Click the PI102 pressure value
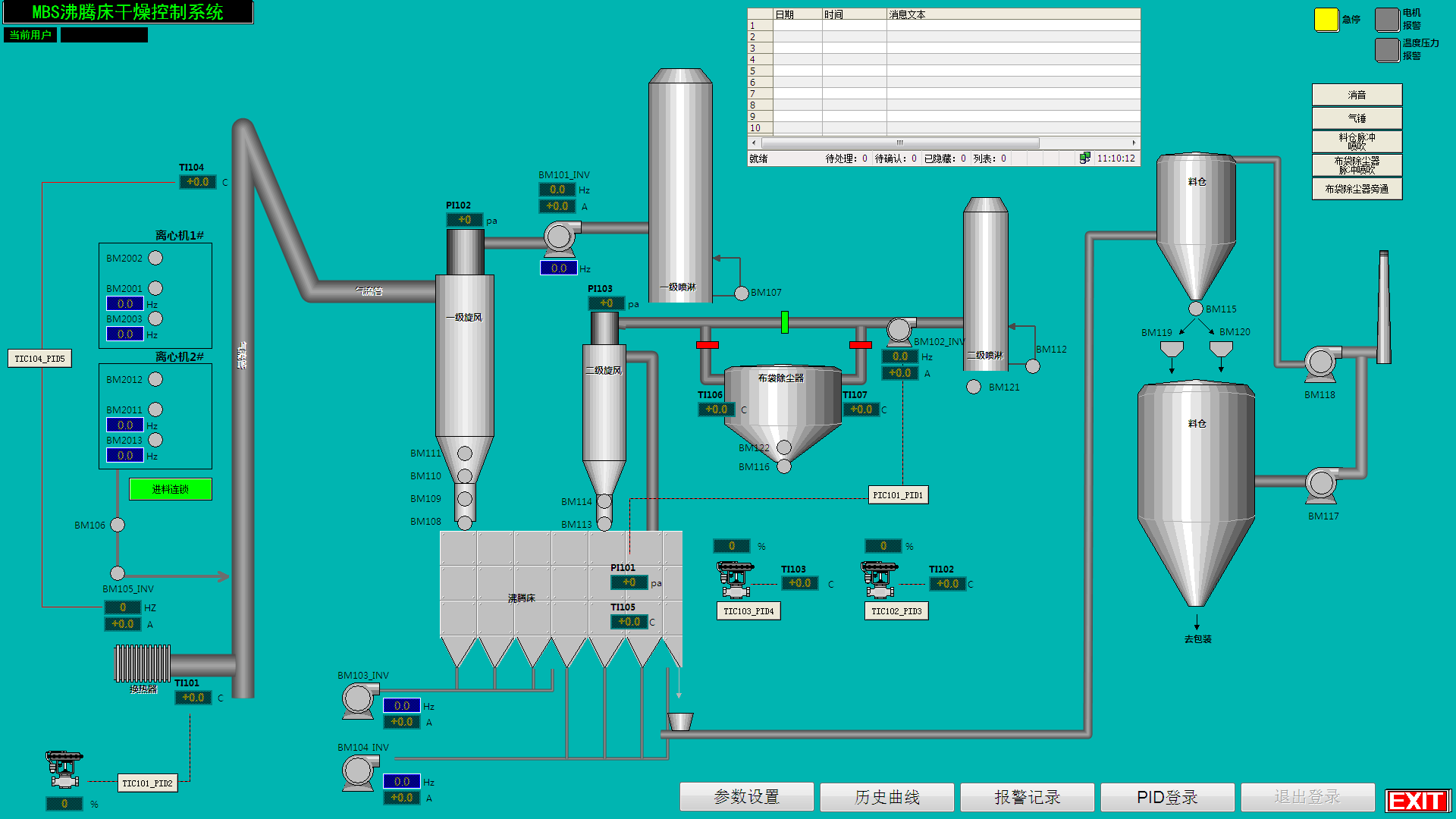The height and width of the screenshot is (819, 1456). pos(465,220)
